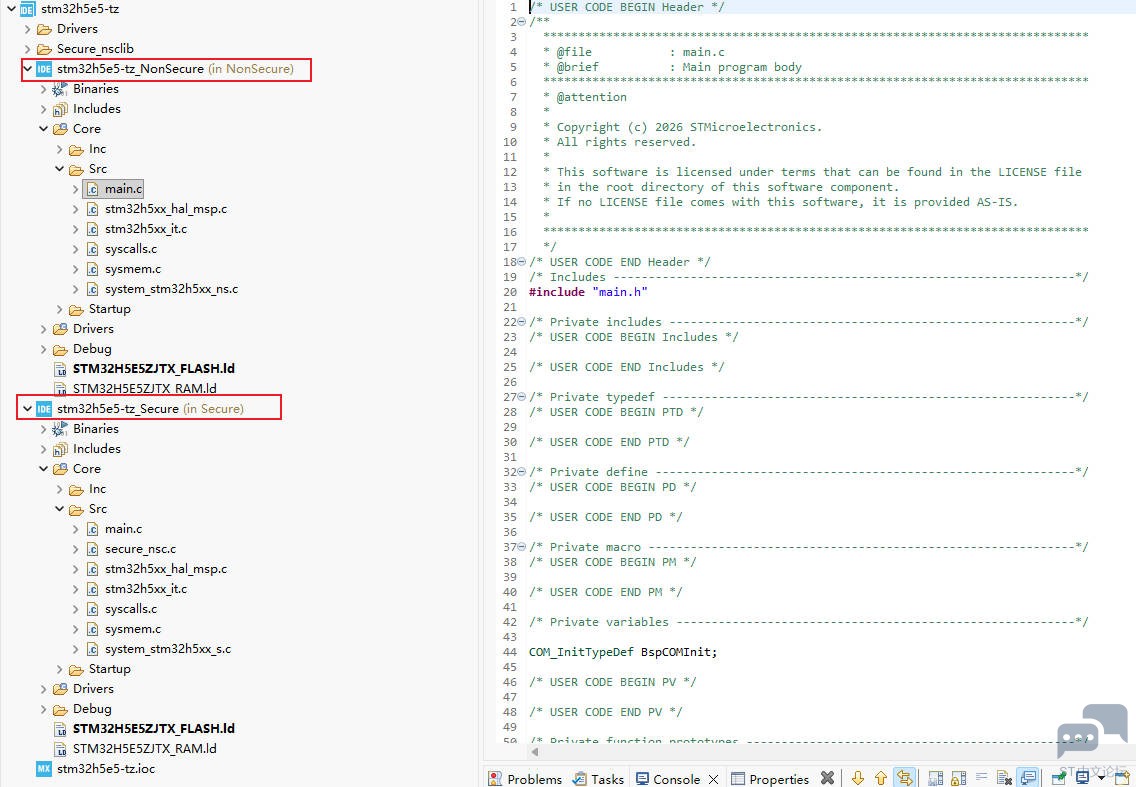Image resolution: width=1136 pixels, height=787 pixels.
Task: Fold the header comment at line 2
Action: tap(522, 22)
